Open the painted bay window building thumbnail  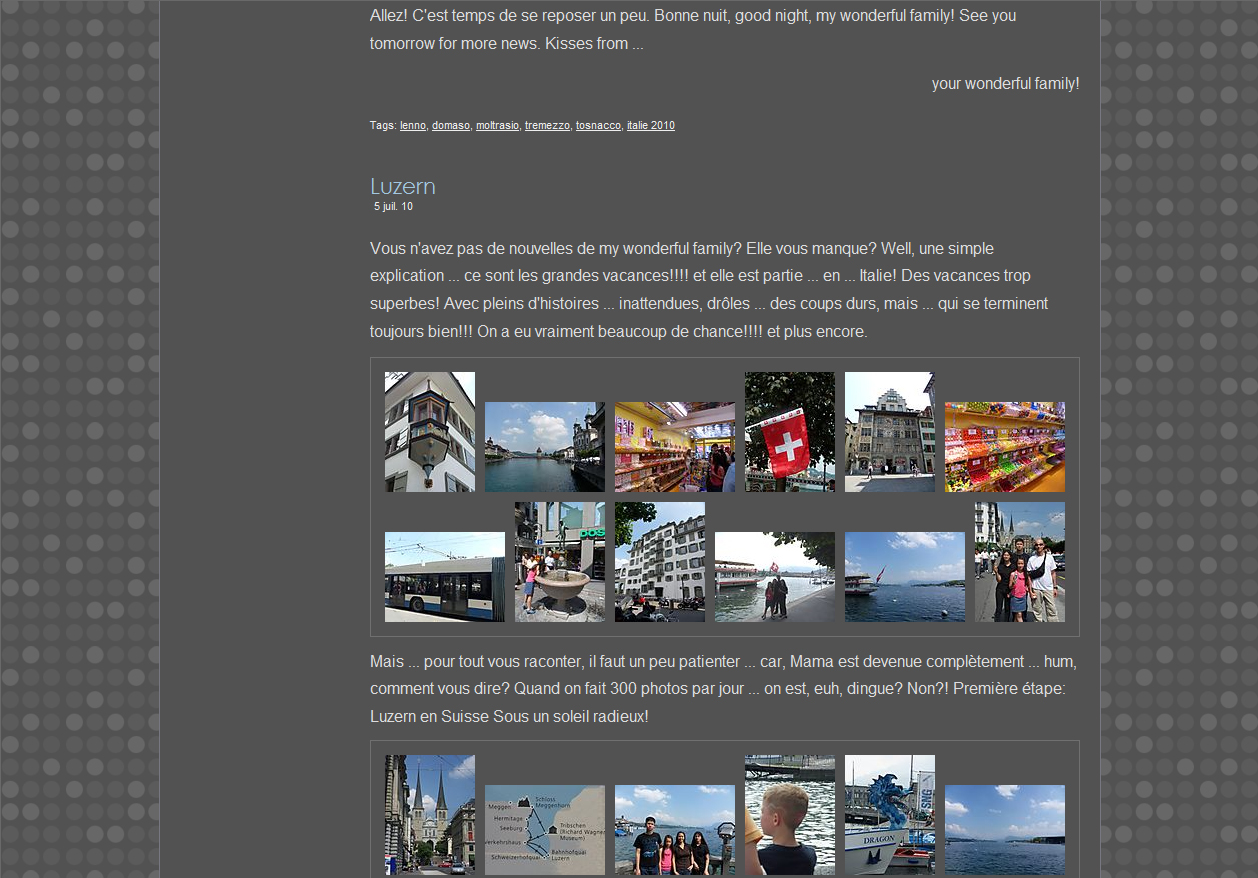[x=430, y=432]
